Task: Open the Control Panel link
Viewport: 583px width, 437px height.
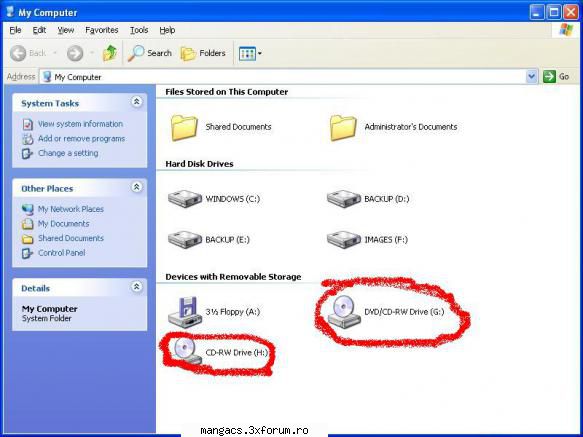Action: point(61,253)
